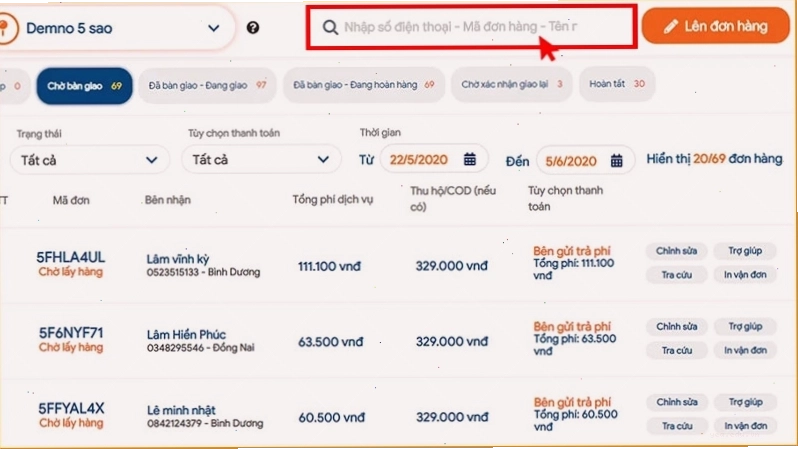Click the Bên nhận column header
Screen dimensions: 798x451
pos(168,200)
